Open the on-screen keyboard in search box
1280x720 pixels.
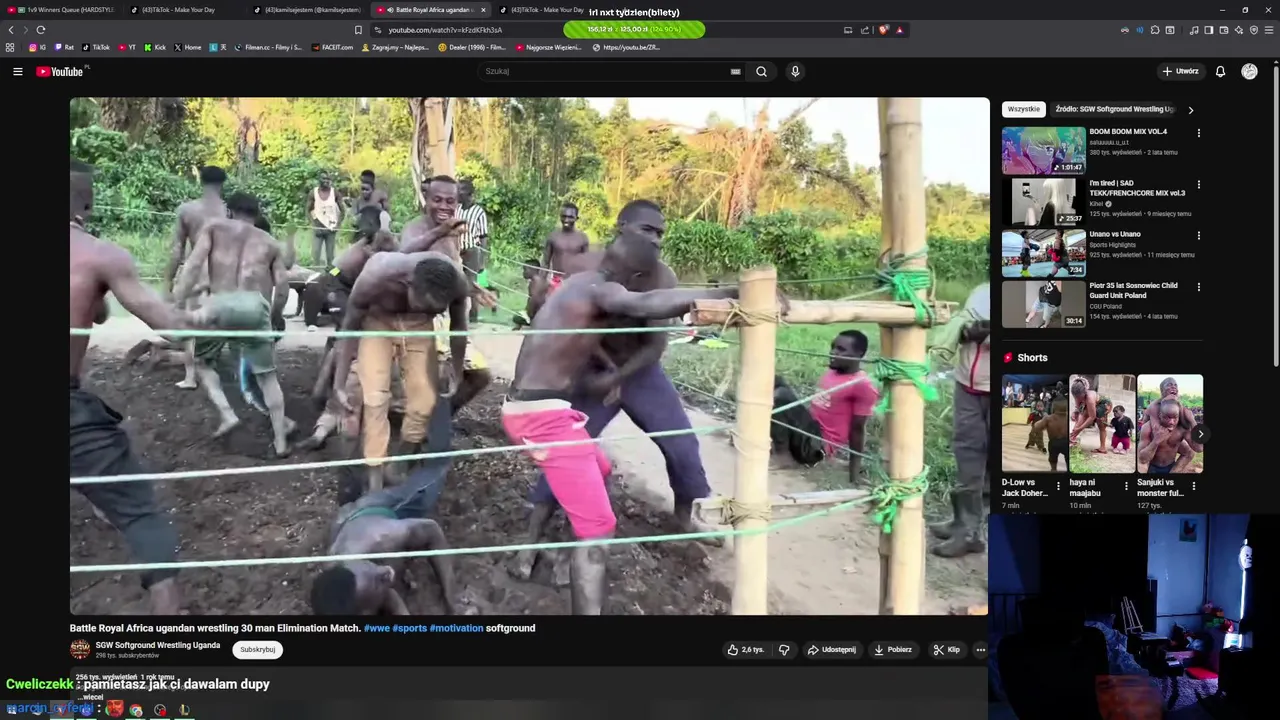coord(736,71)
